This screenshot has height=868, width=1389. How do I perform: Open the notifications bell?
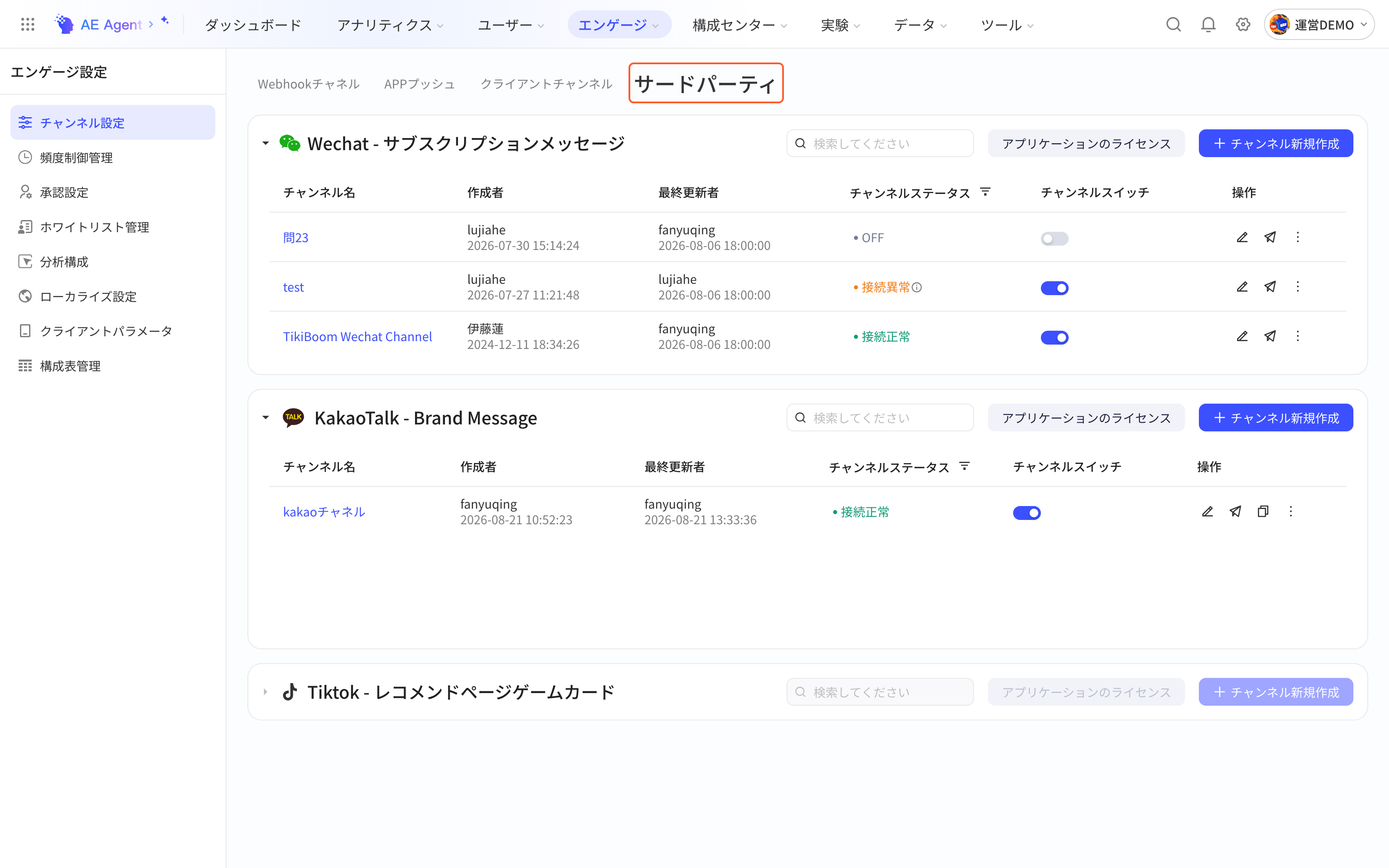pyautogui.click(x=1208, y=25)
